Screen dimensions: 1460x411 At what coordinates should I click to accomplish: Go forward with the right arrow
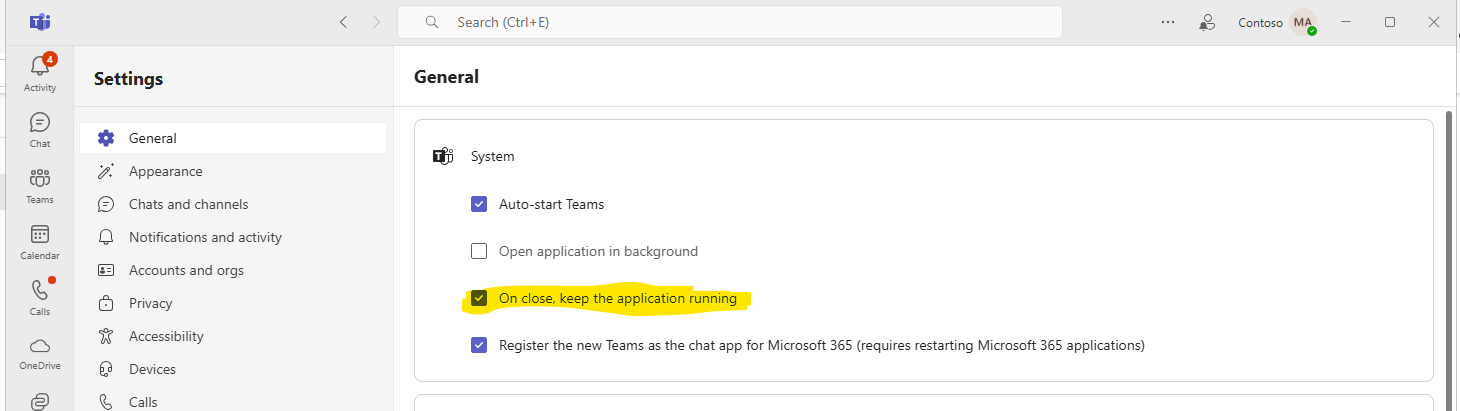[x=376, y=22]
